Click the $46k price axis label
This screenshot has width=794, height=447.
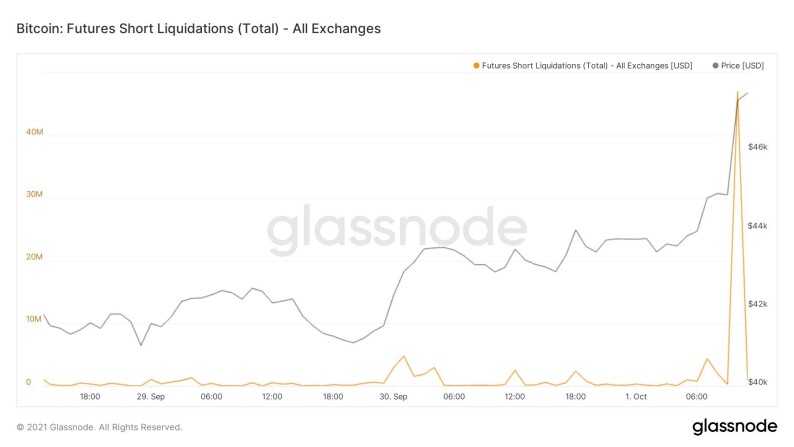click(758, 147)
